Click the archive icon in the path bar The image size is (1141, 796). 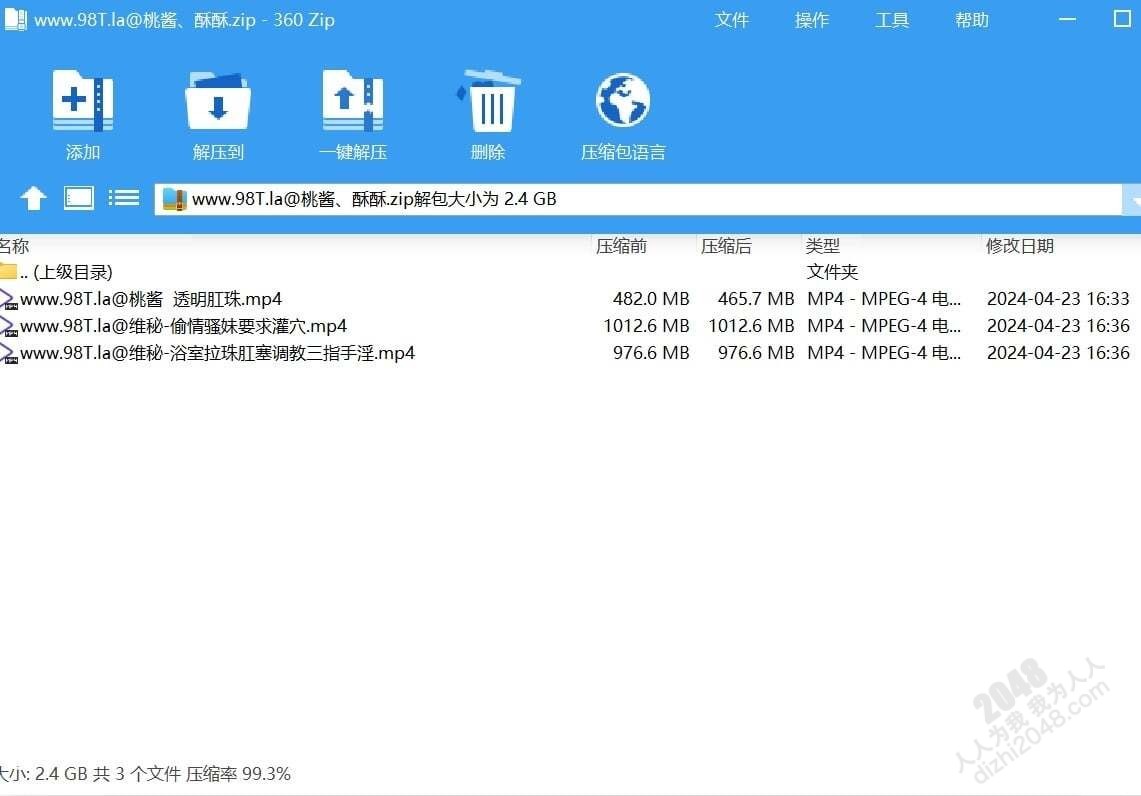tap(175, 199)
